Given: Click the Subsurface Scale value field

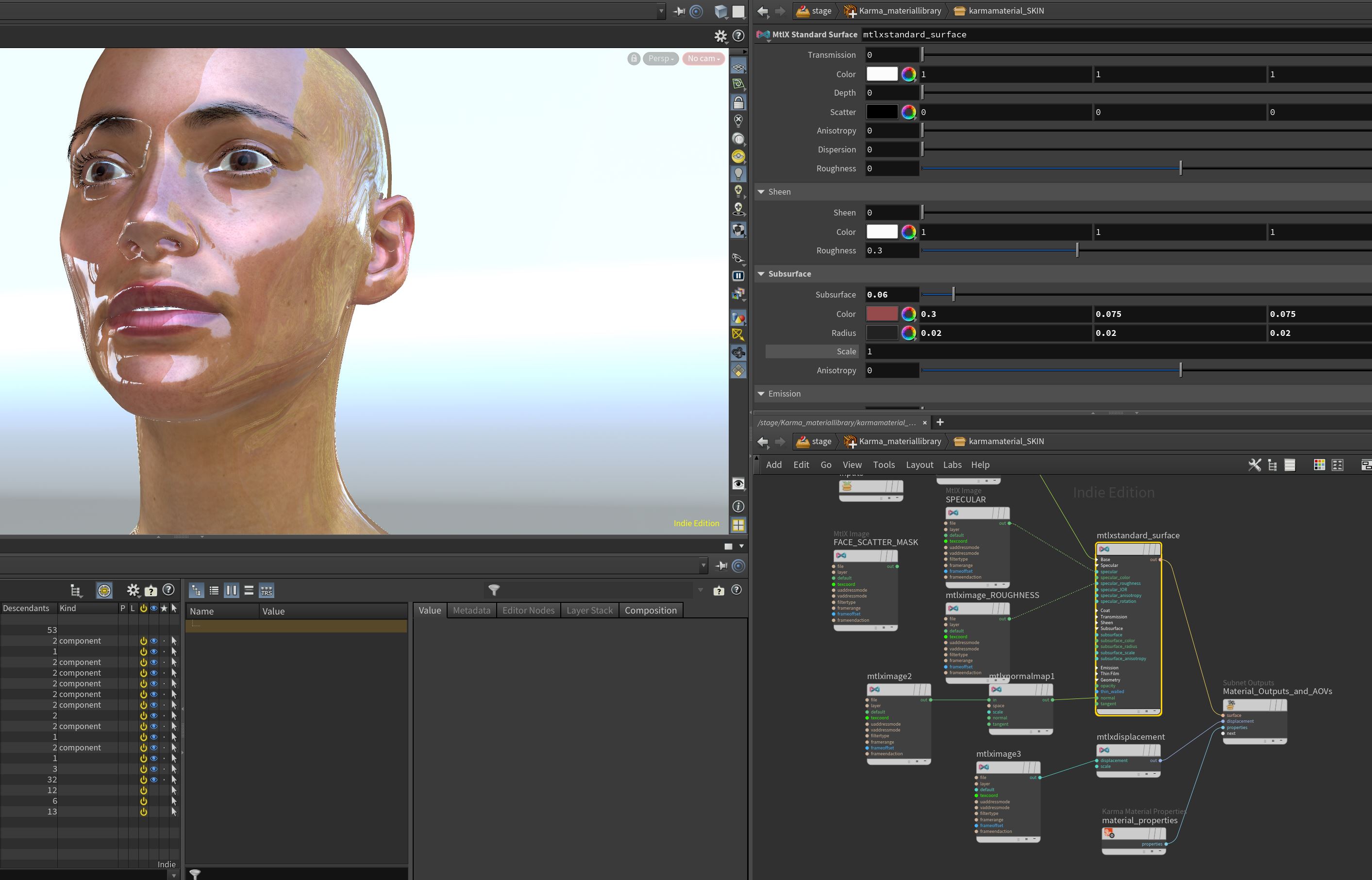Looking at the screenshot, I should click(1118, 351).
